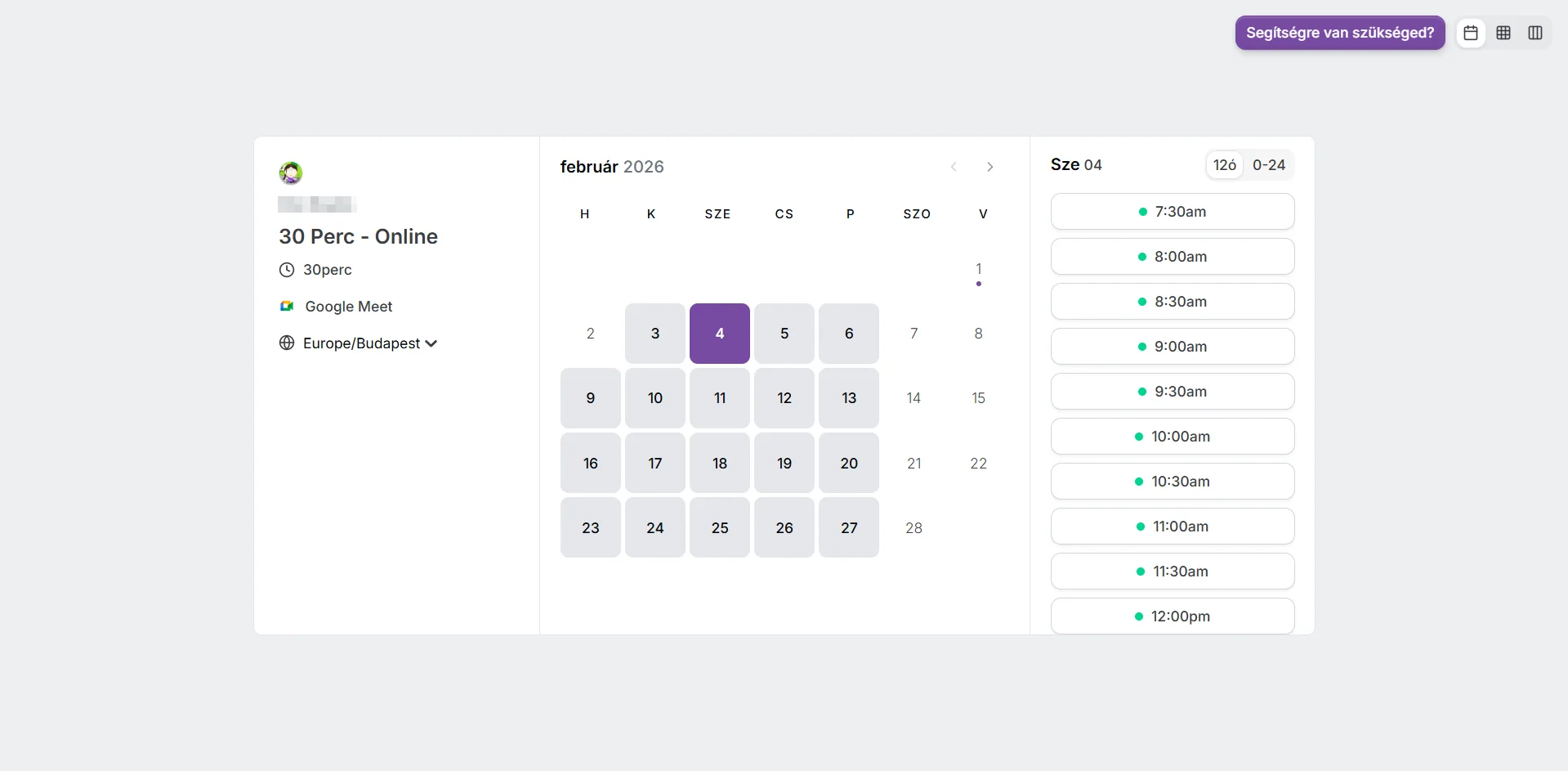Select the highlighted day 4

pos(720,334)
